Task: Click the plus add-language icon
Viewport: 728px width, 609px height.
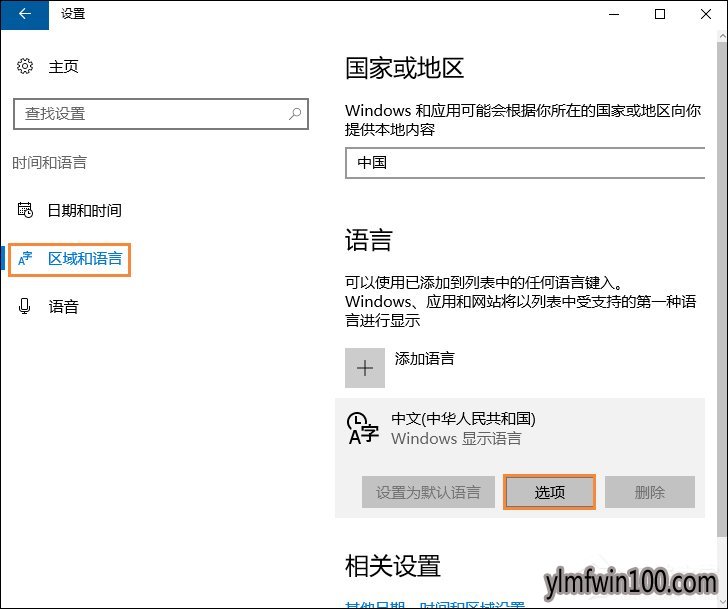Action: click(x=365, y=368)
